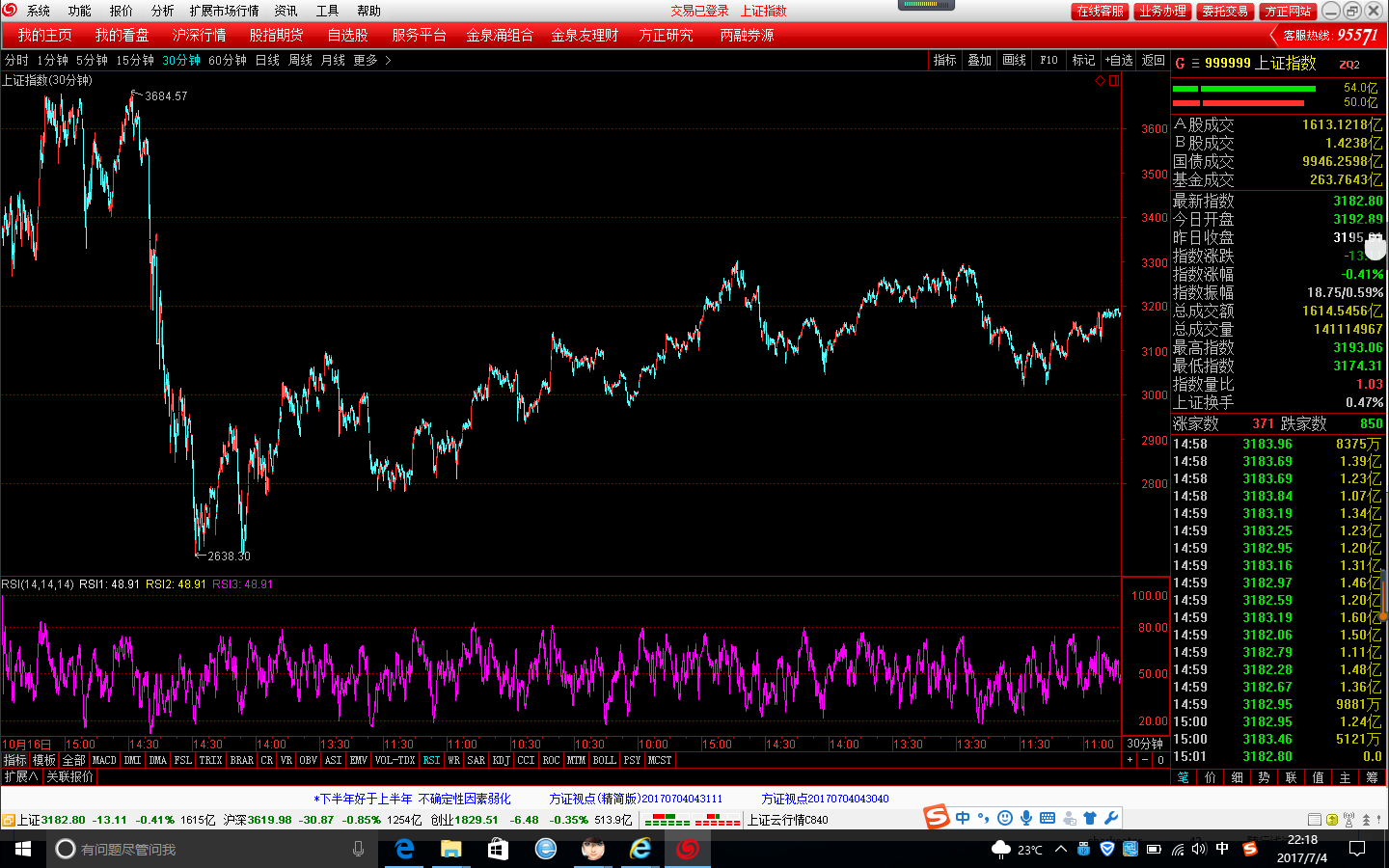Select the 60分钟 chart period
Screen dimensions: 1389x868
point(228,60)
